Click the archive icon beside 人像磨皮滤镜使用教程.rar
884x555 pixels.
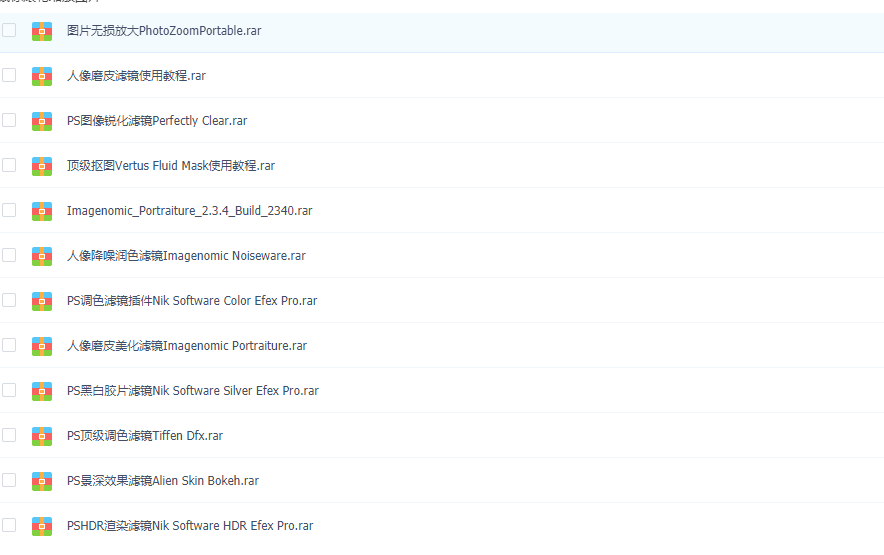[42, 76]
